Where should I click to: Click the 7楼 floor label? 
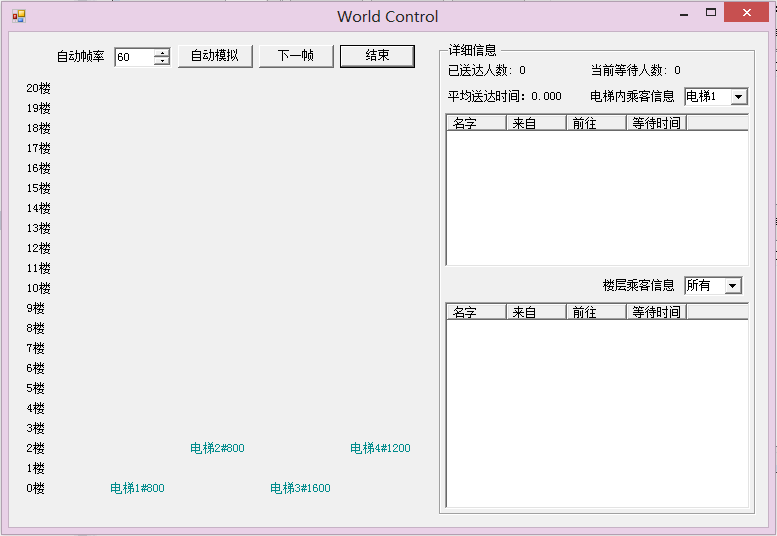(x=36, y=348)
